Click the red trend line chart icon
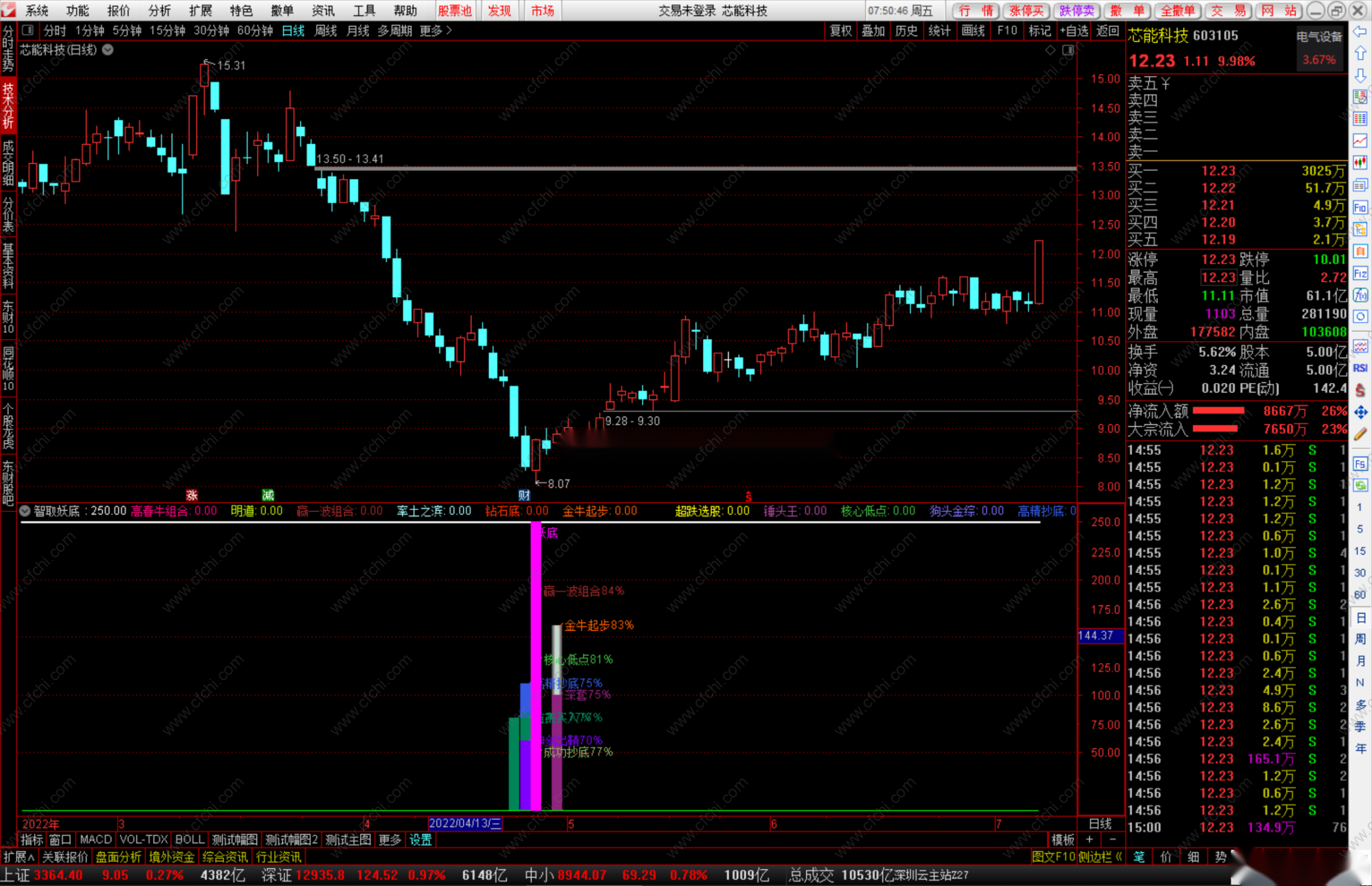1372x886 pixels. (x=1360, y=141)
